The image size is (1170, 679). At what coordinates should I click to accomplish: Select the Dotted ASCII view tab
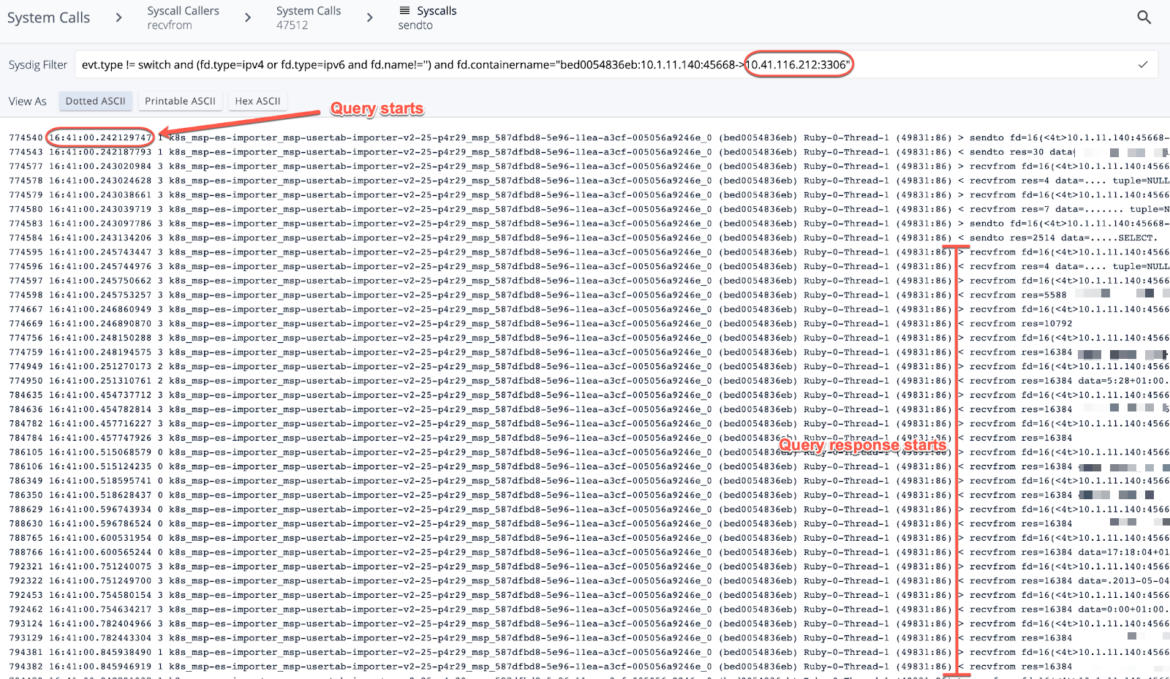tap(96, 100)
